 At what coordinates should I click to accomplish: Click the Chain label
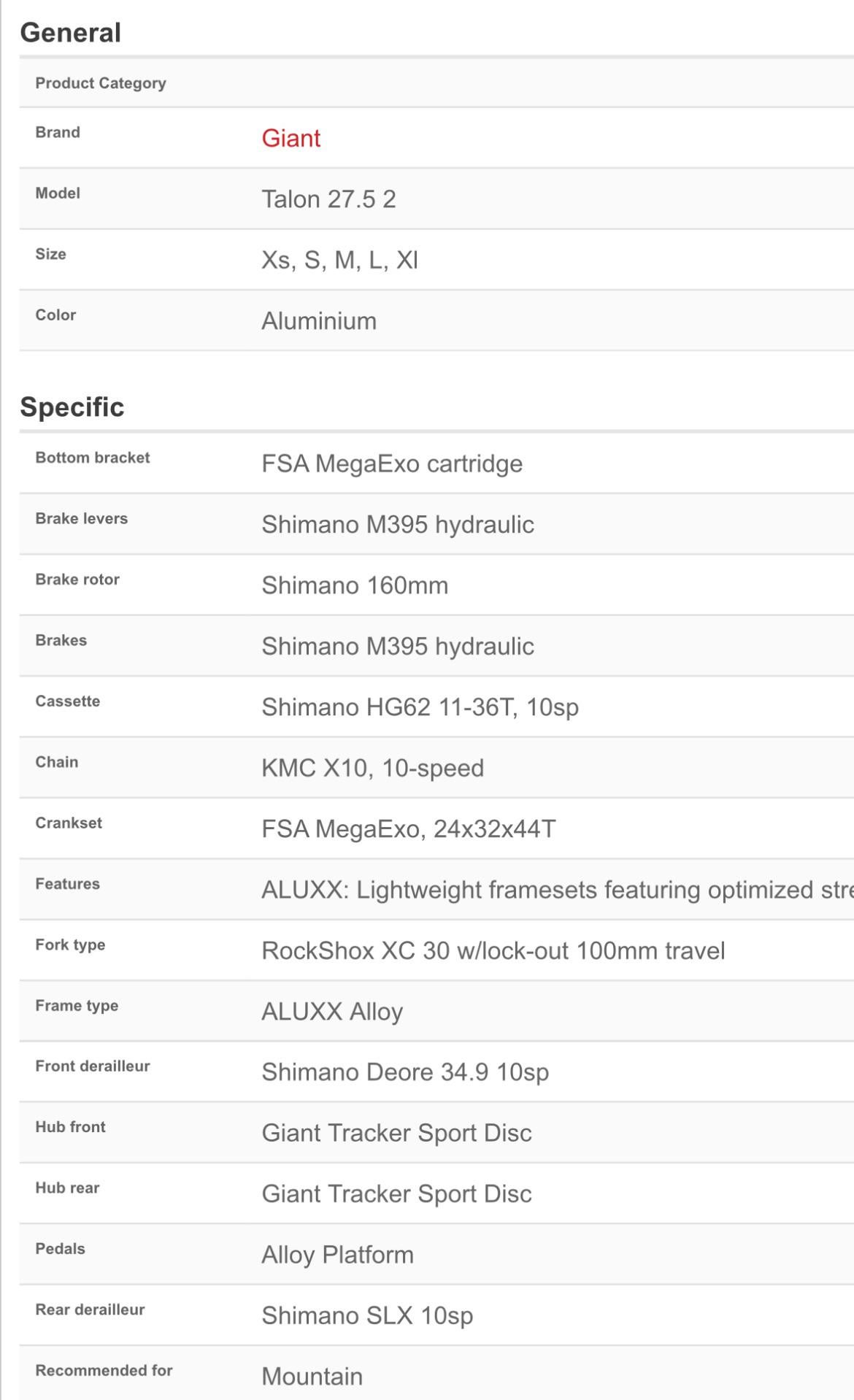57,762
